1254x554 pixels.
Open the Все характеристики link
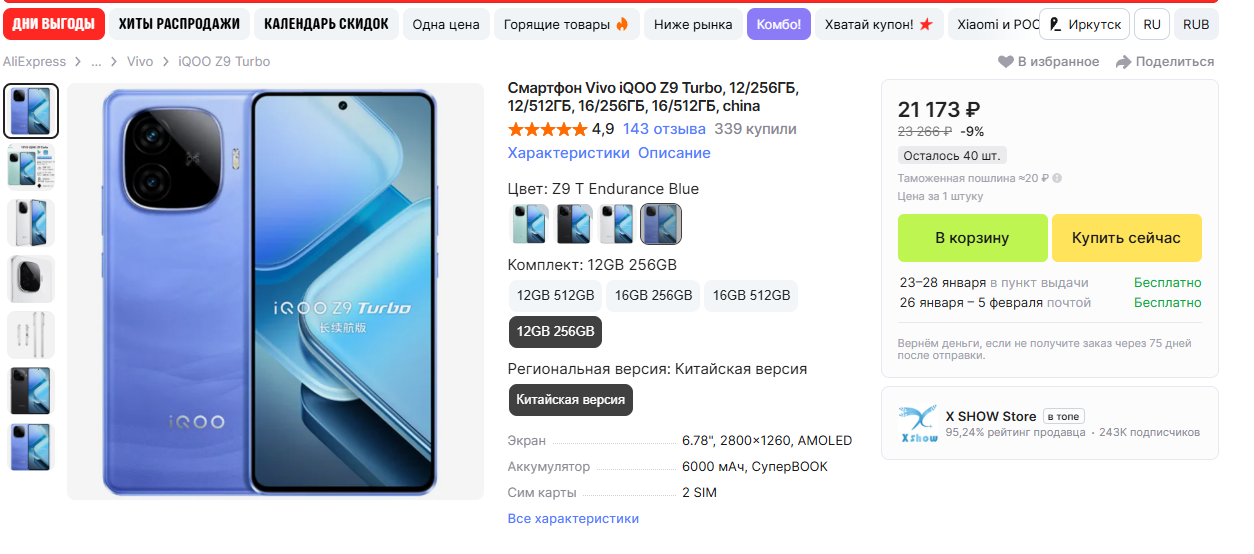pos(573,518)
